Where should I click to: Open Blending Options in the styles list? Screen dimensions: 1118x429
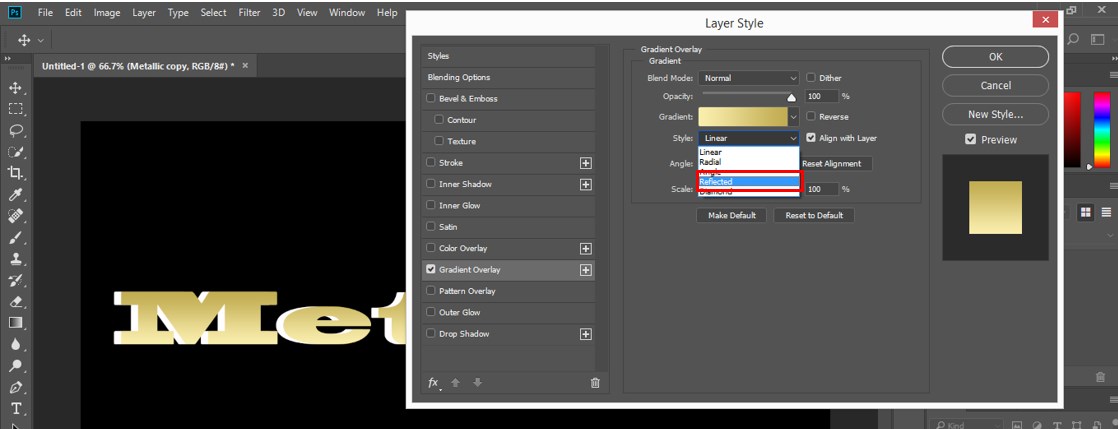pyautogui.click(x=508, y=78)
